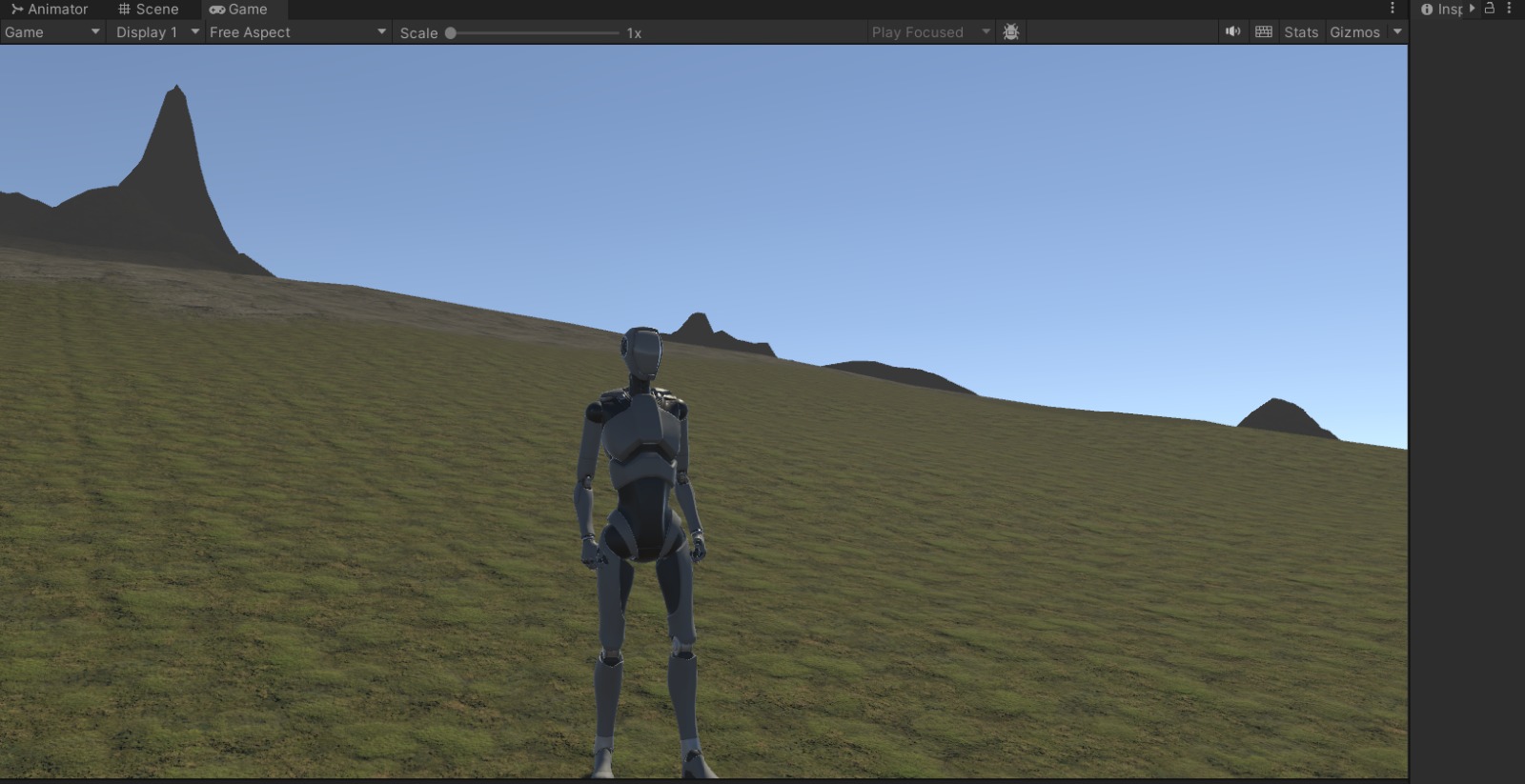Click the Frame Debugger bug icon
This screenshot has height=784, width=1525.
[1011, 31]
